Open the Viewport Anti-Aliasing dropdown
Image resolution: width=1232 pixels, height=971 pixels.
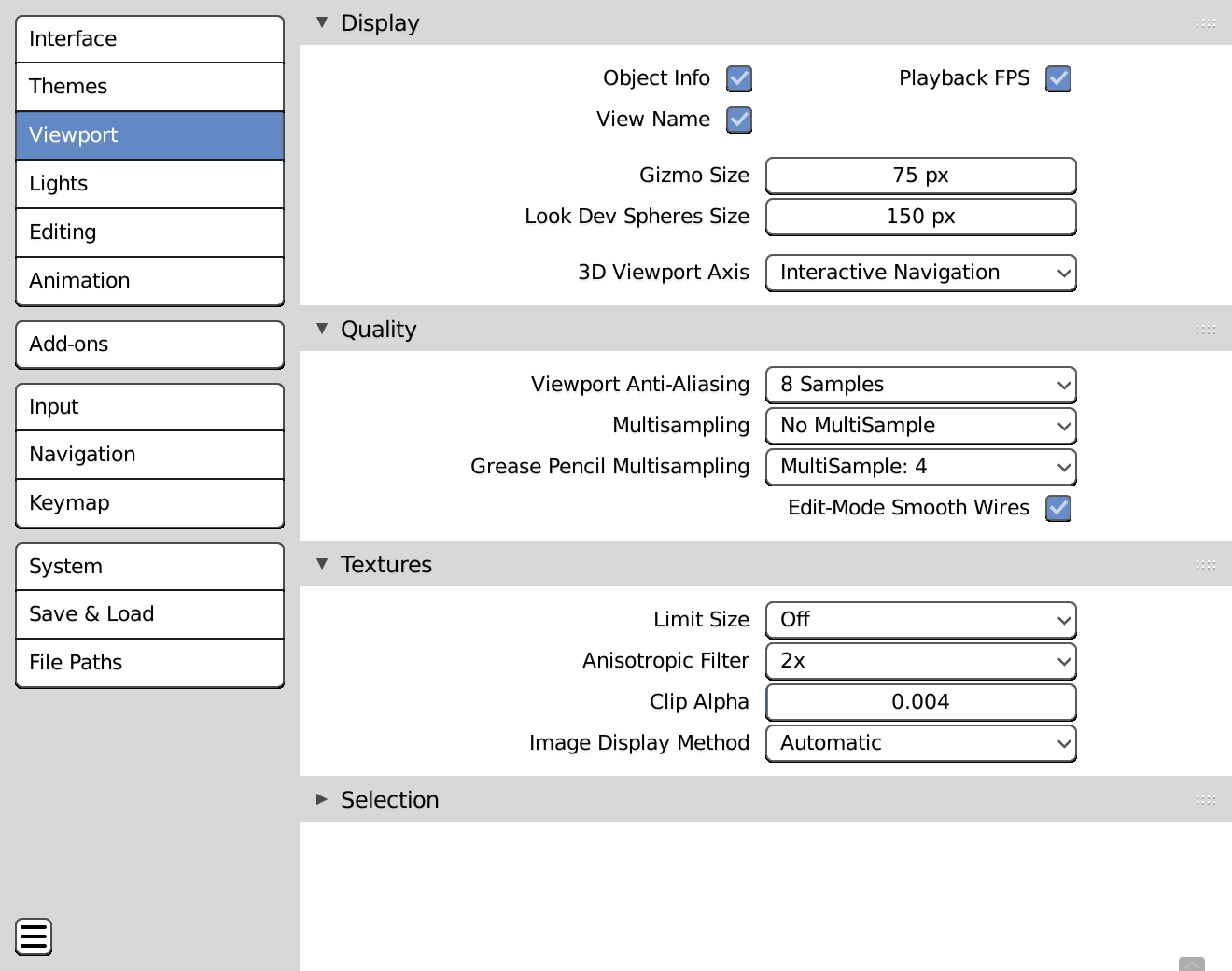point(920,385)
